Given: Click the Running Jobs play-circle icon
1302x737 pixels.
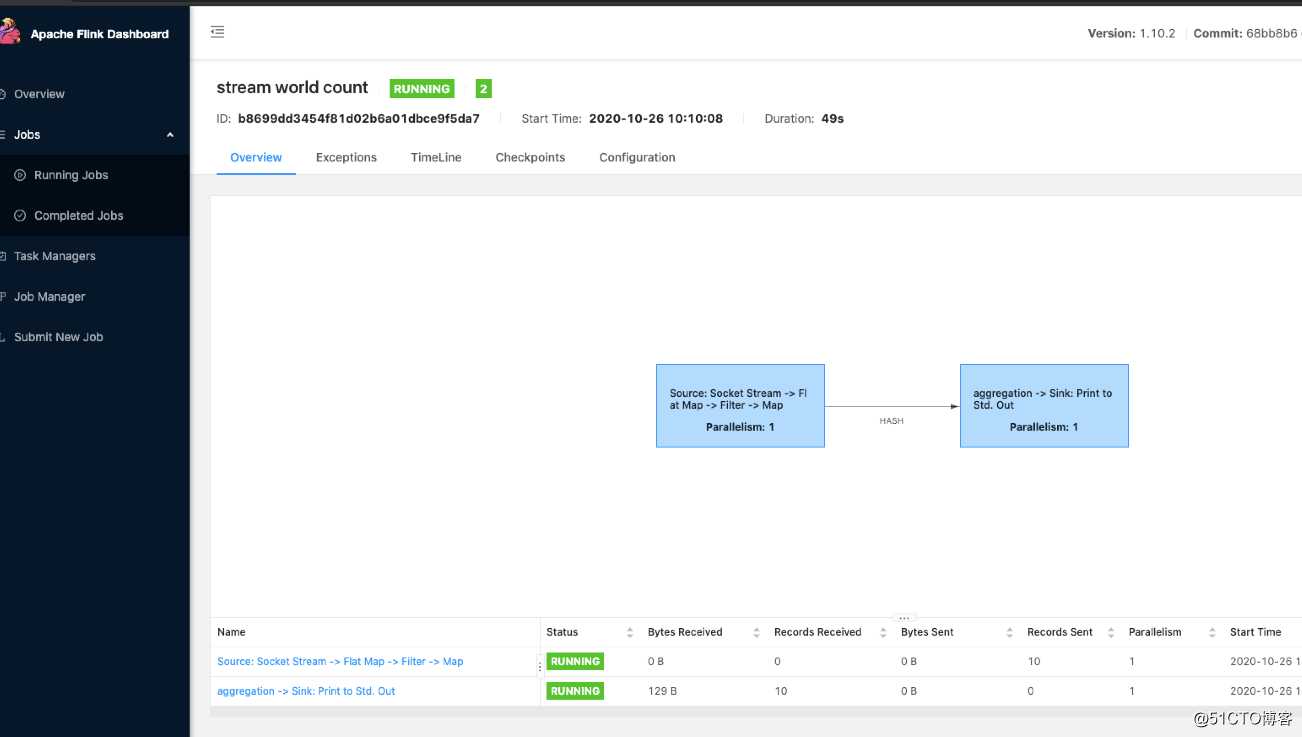Looking at the screenshot, I should pyautogui.click(x=20, y=175).
